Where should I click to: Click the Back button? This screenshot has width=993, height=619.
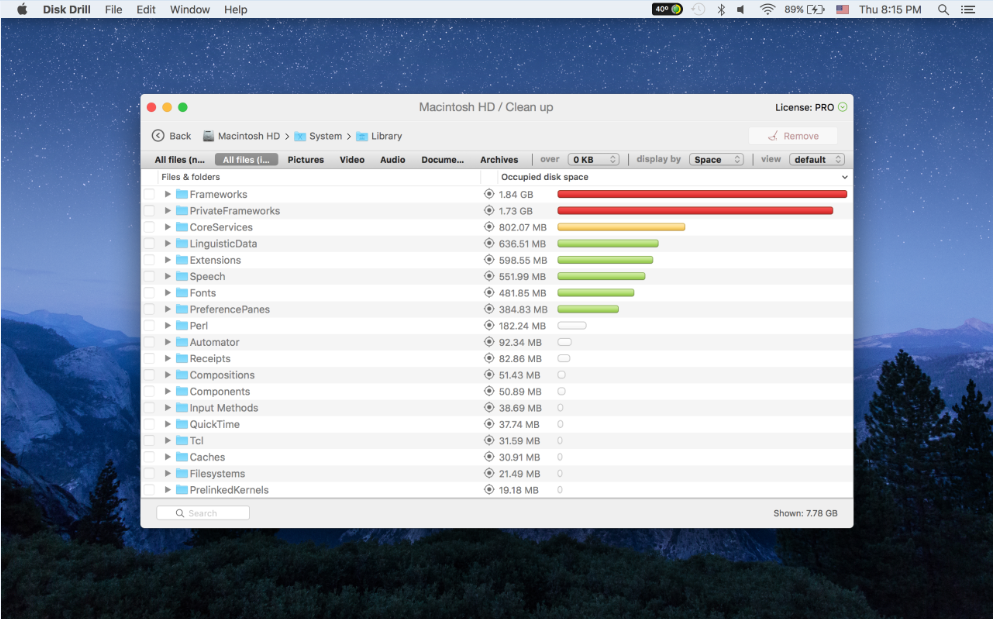172,136
